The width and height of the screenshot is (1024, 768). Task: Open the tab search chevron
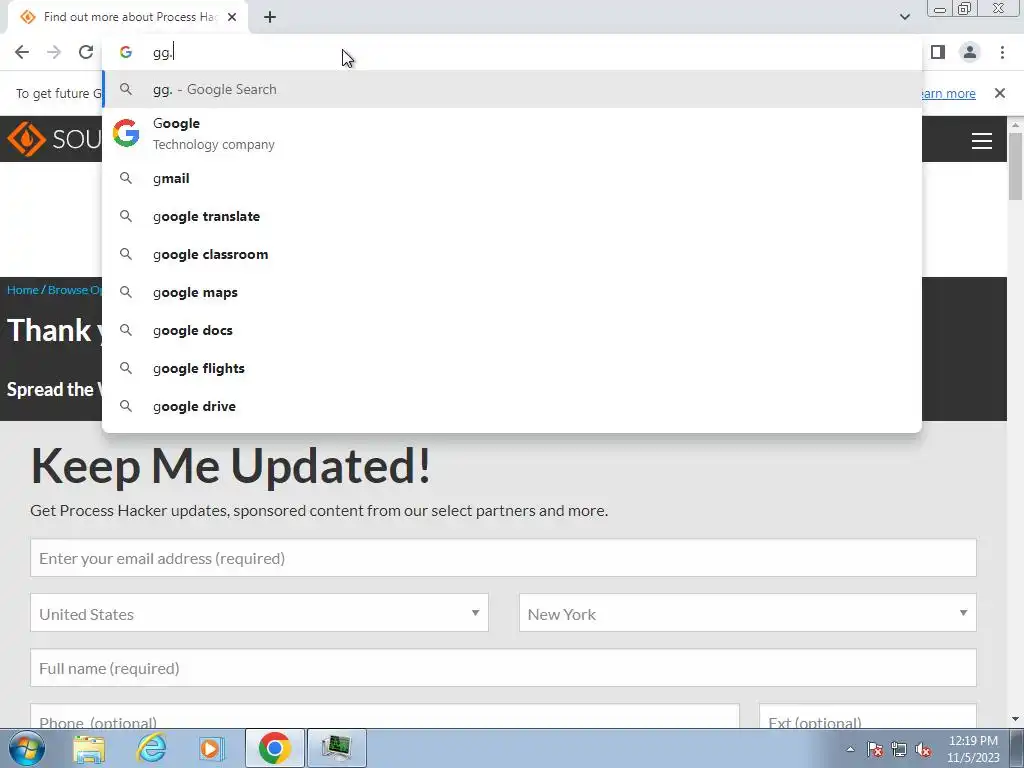tap(904, 17)
